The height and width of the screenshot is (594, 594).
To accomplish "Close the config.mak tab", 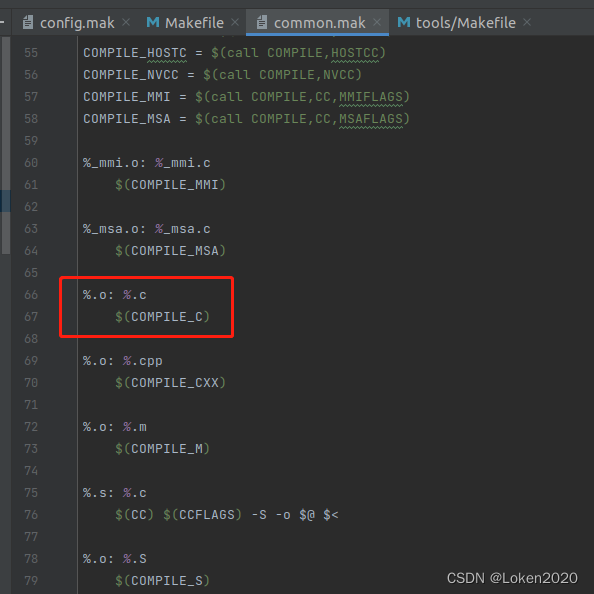I will tap(126, 23).
